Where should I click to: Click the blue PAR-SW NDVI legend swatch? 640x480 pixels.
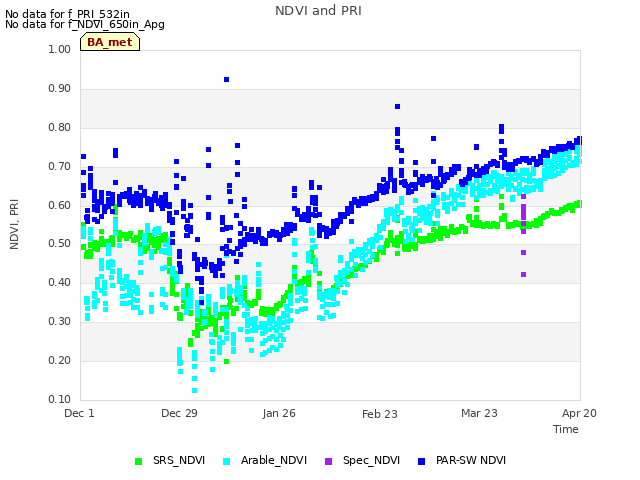[x=422, y=461]
